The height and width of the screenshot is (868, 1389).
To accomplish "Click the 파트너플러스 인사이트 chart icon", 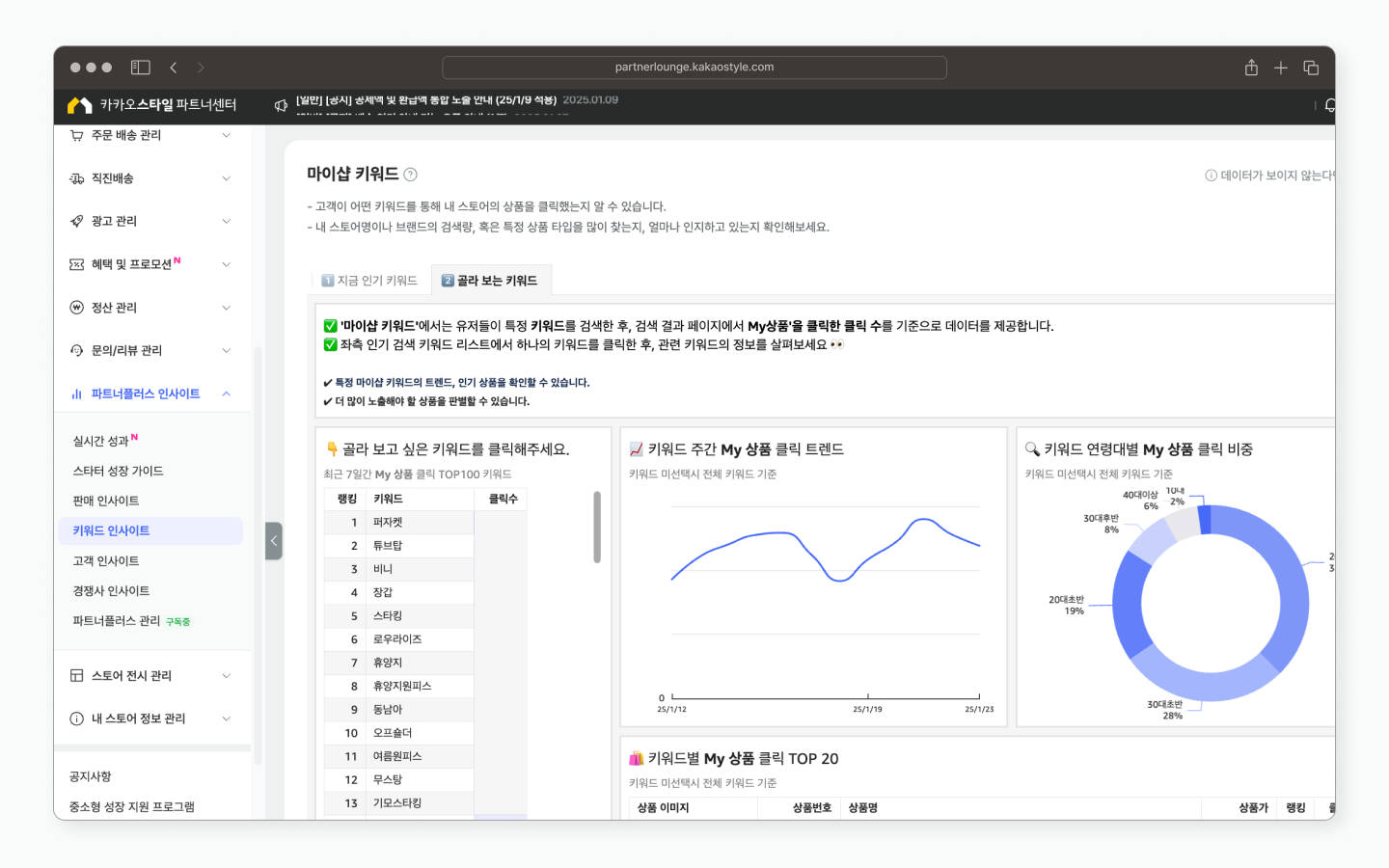I will (x=77, y=393).
